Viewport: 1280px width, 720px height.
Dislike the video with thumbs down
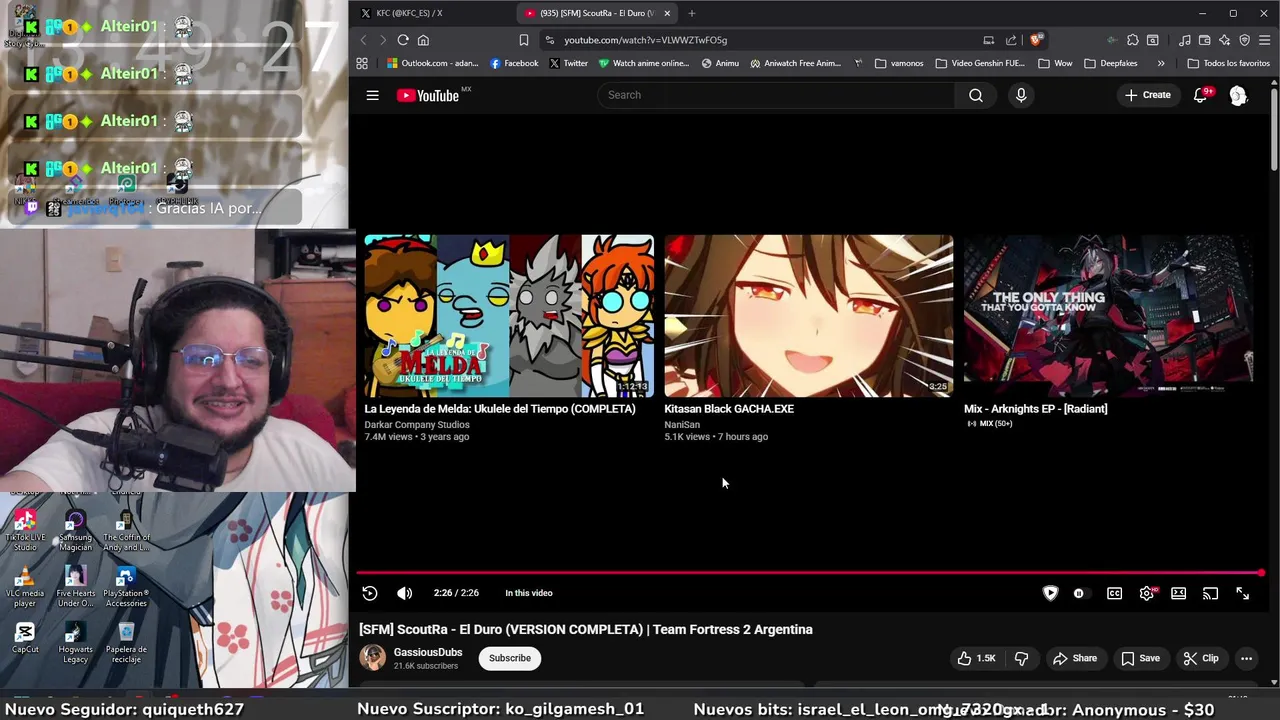[x=1021, y=658]
